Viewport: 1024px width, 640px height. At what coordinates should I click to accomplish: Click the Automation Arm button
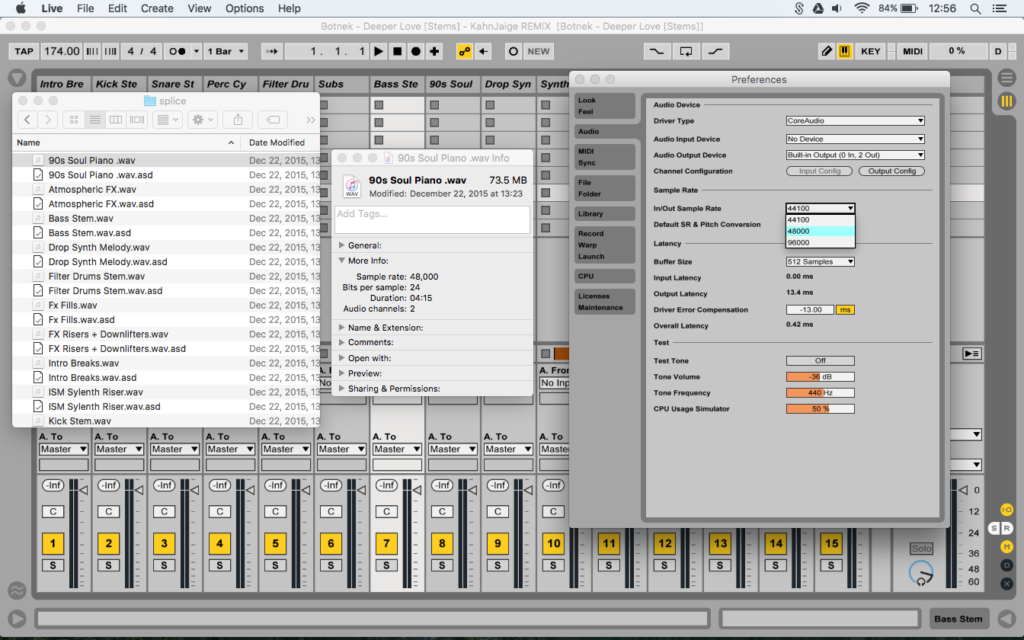(465, 51)
